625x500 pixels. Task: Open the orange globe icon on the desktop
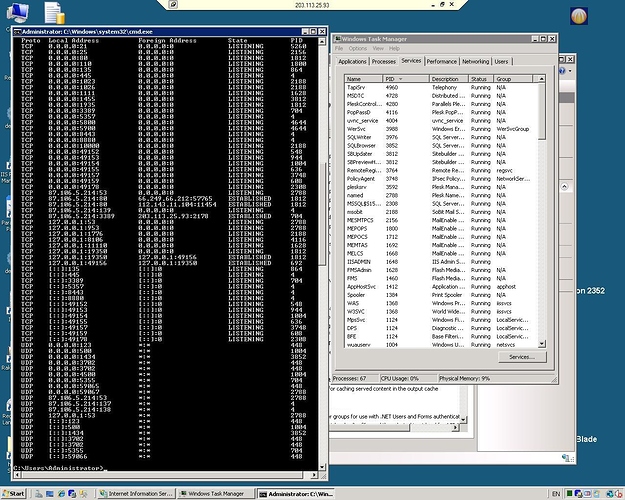pos(579,16)
